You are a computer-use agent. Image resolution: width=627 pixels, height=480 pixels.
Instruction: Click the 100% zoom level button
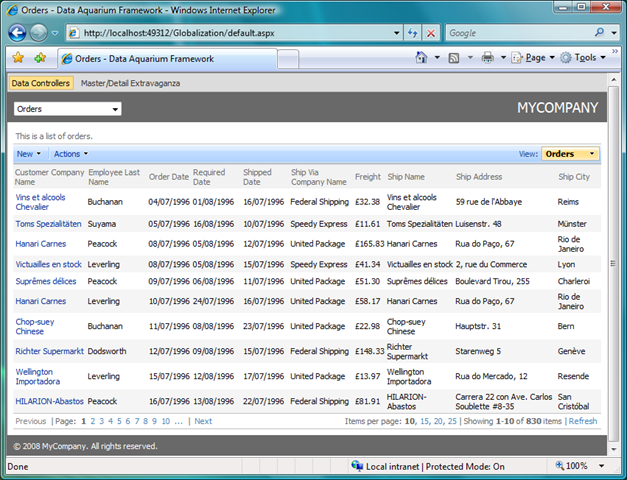[571, 466]
